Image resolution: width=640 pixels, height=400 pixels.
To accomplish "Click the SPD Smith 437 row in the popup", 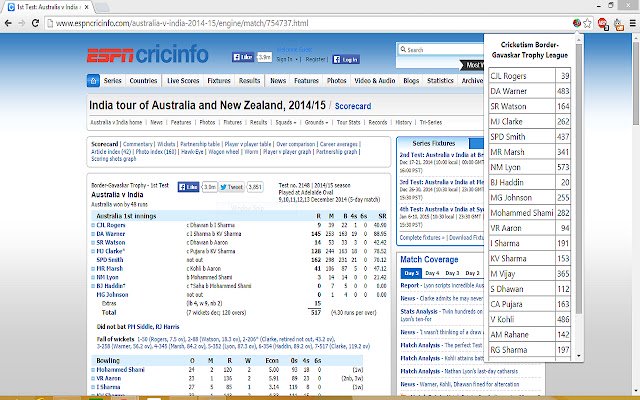I will [x=529, y=137].
